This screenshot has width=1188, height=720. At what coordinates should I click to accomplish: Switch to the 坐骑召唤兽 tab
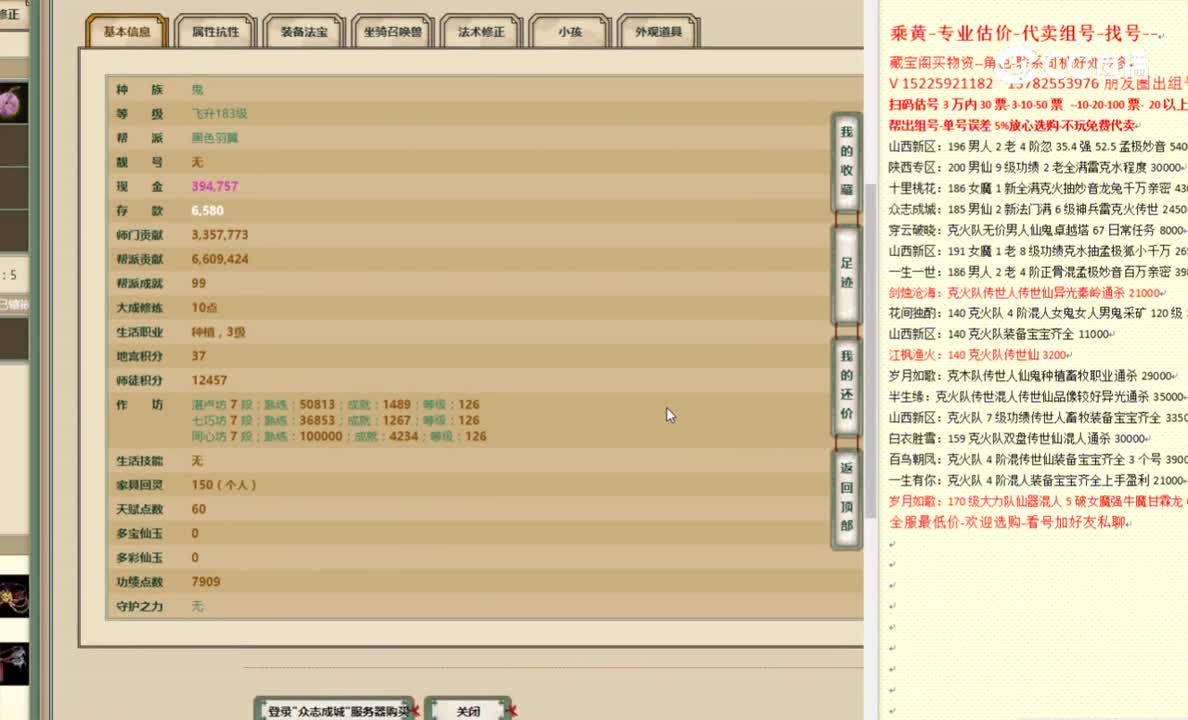tap(392, 32)
